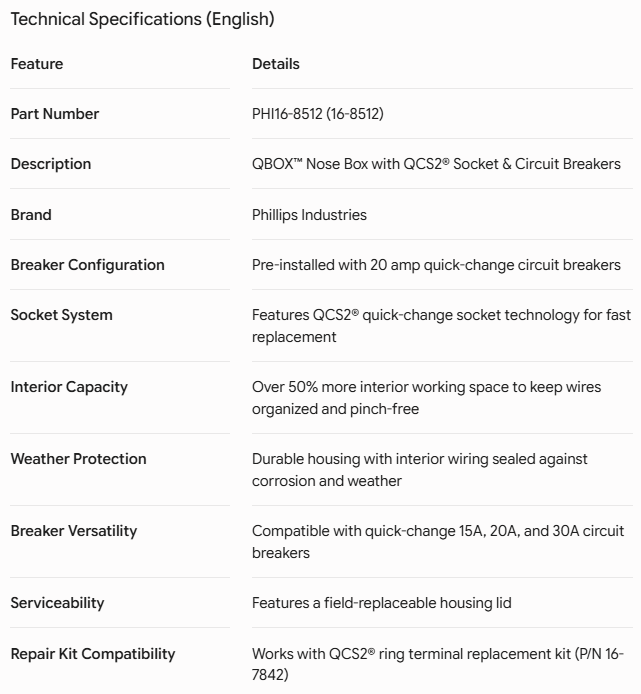The height and width of the screenshot is (694, 641).
Task: Click the Weather Protection row label
Action: pyautogui.click(x=78, y=459)
